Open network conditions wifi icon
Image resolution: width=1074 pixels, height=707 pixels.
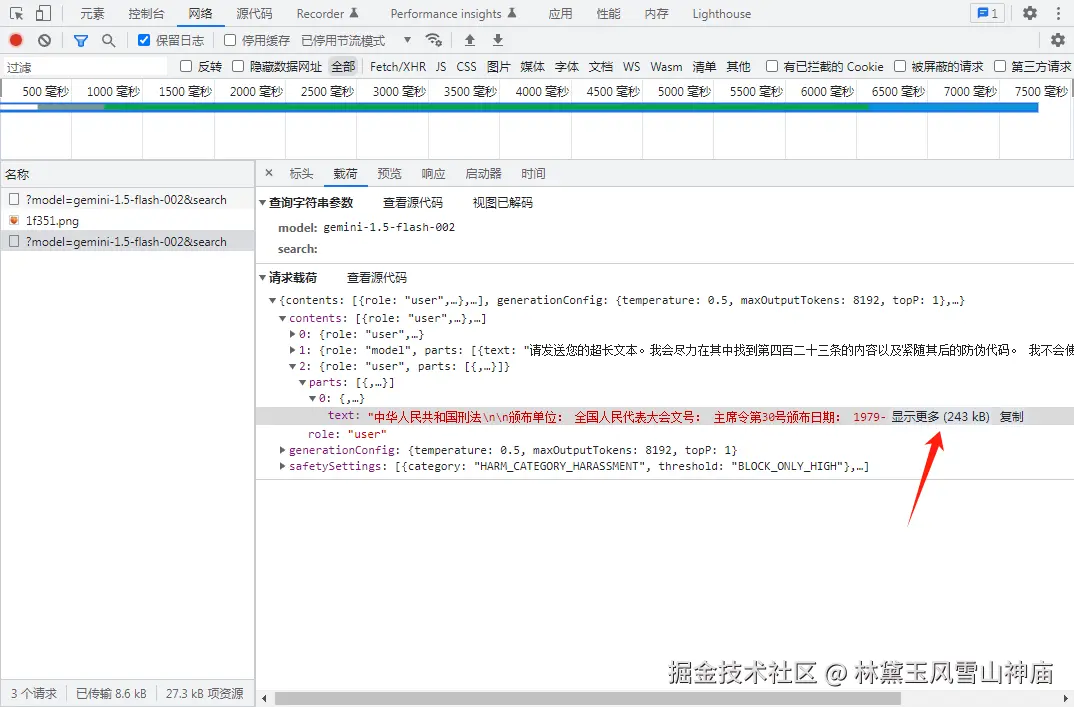(x=434, y=40)
